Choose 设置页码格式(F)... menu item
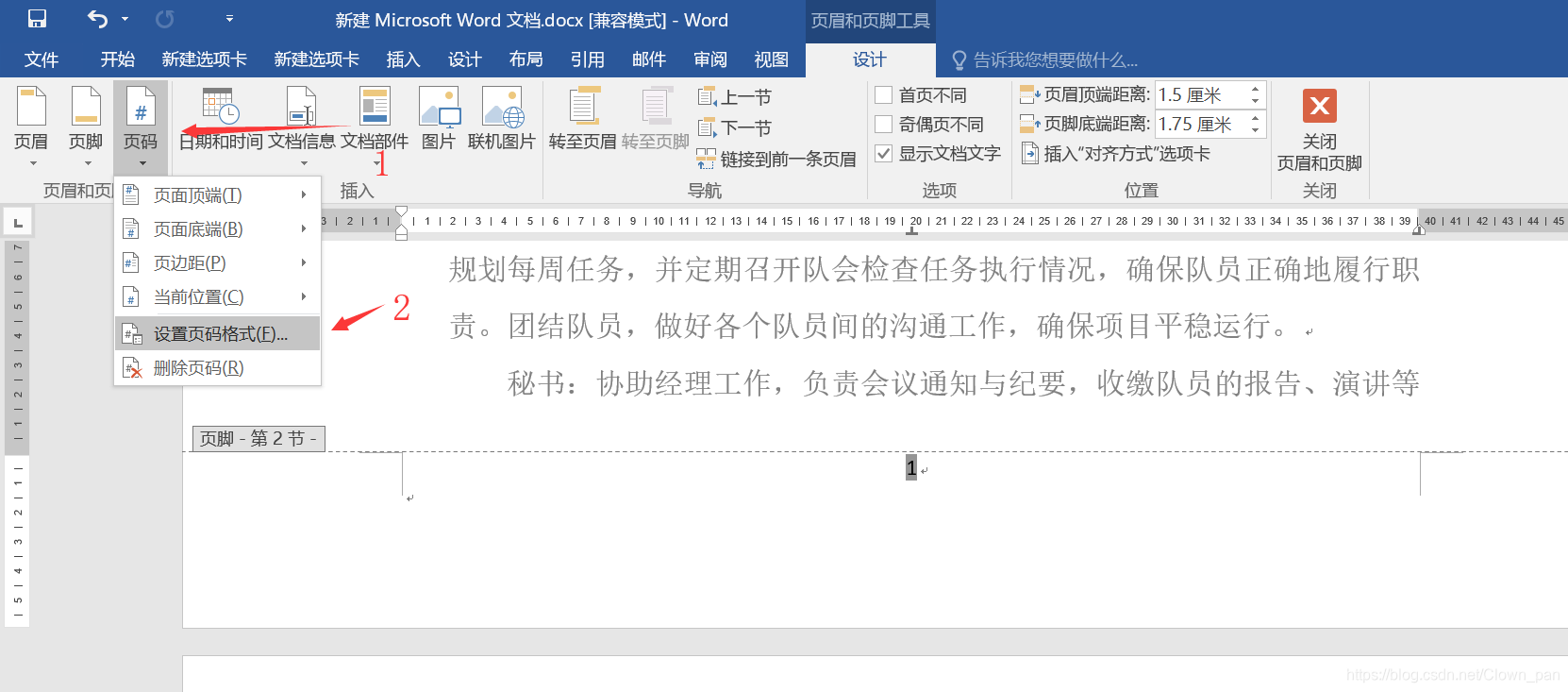 pyautogui.click(x=217, y=334)
